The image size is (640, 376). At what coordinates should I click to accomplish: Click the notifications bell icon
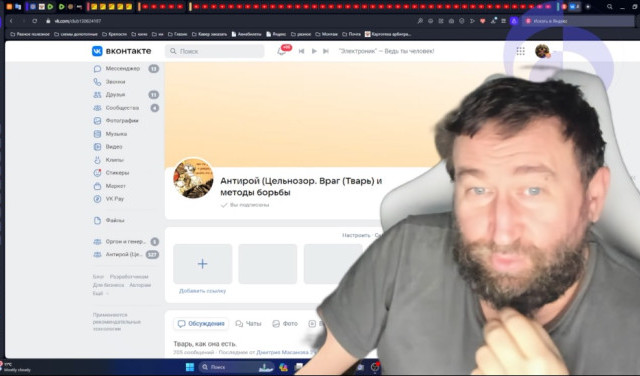(x=282, y=51)
